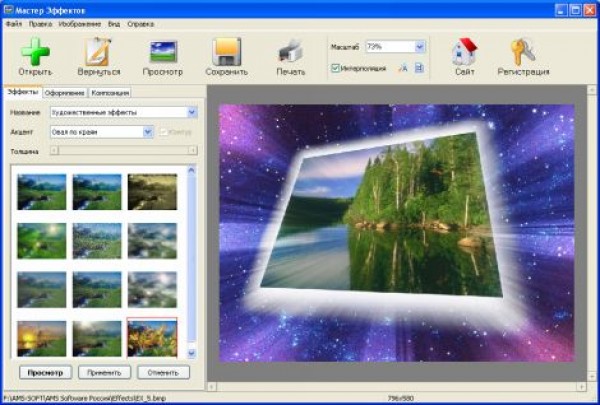Open the Сайт house icon

(x=463, y=52)
